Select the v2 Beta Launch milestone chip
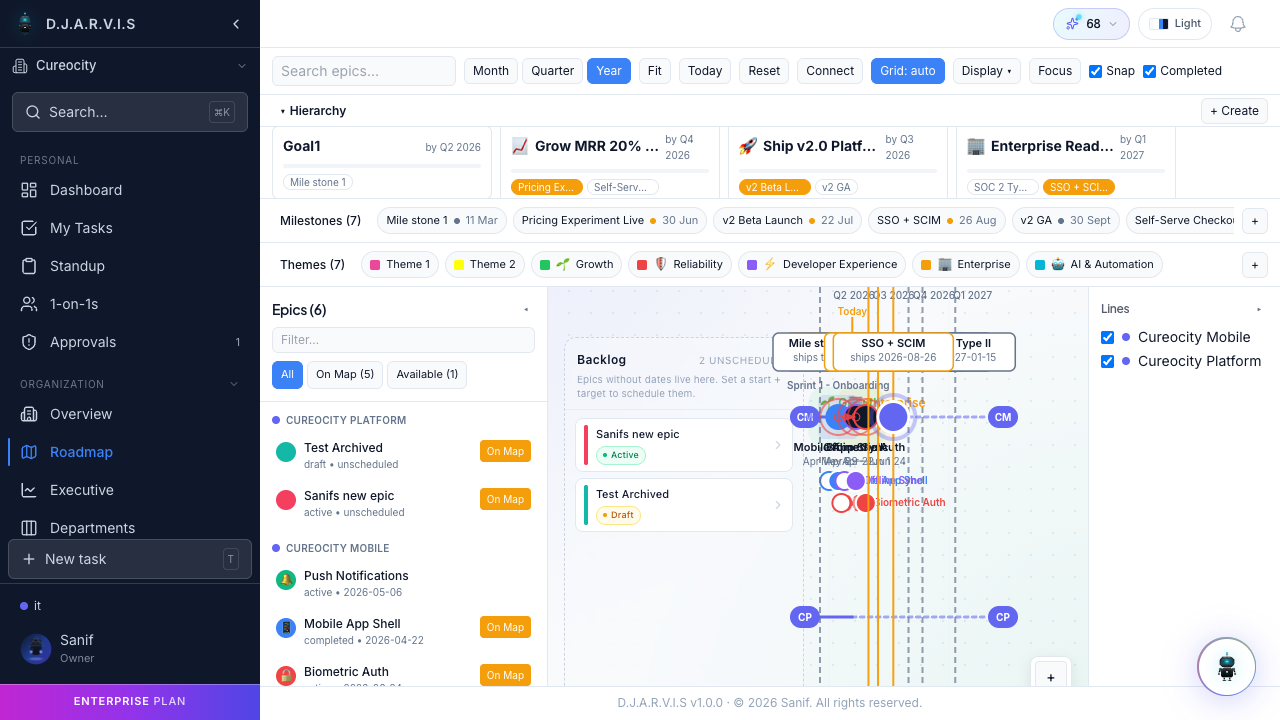This screenshot has width=1280, height=720. click(x=788, y=220)
